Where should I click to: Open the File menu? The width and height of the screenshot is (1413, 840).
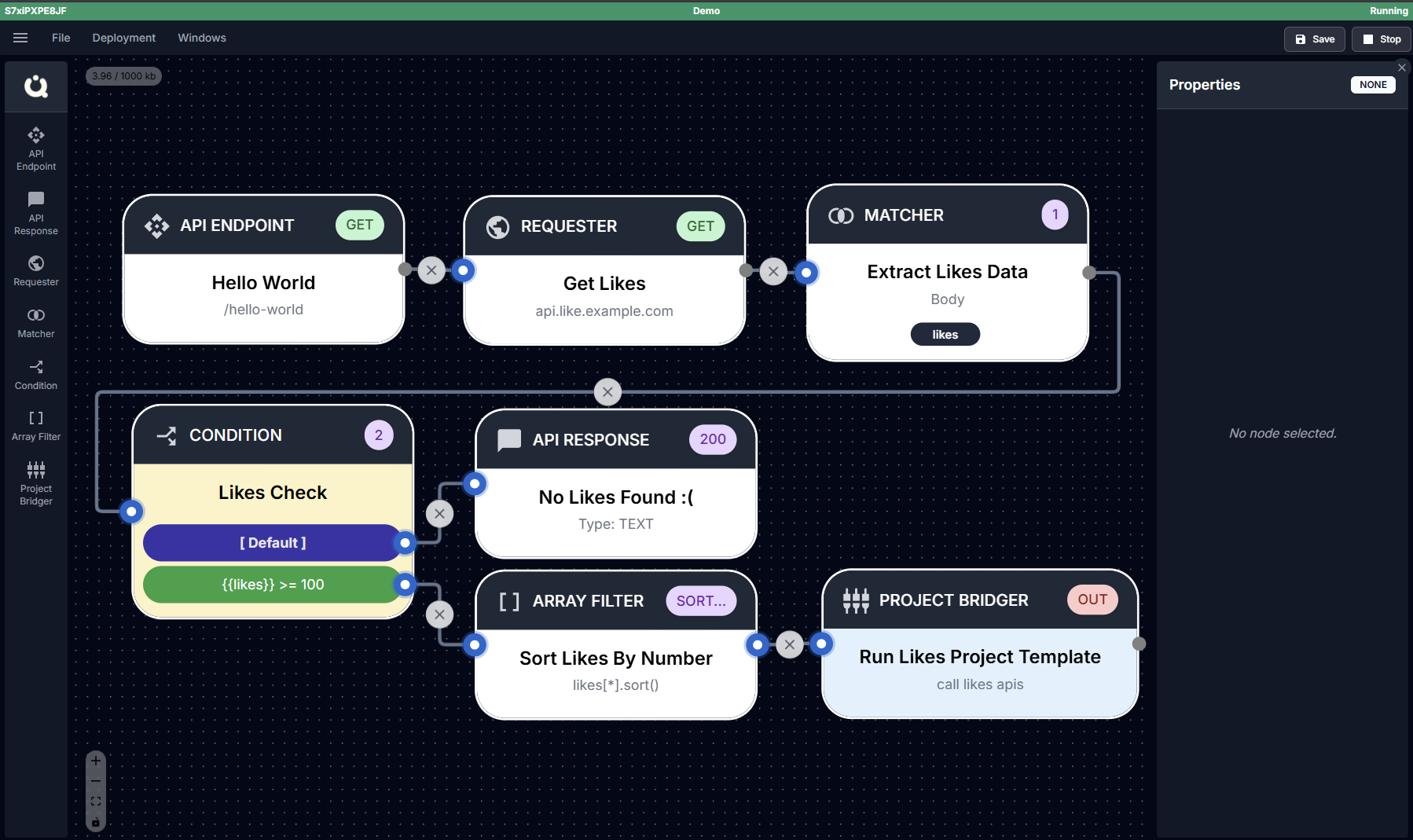[x=61, y=38]
